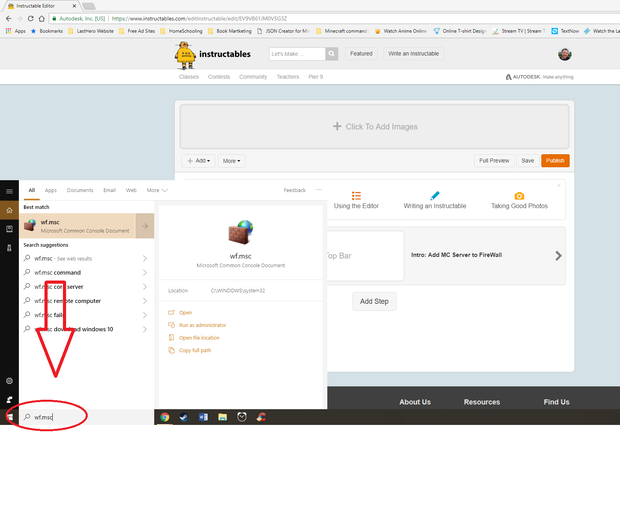This screenshot has width=620, height=517.
Task: Open the Add dropdown in the editor
Action: pos(198,160)
